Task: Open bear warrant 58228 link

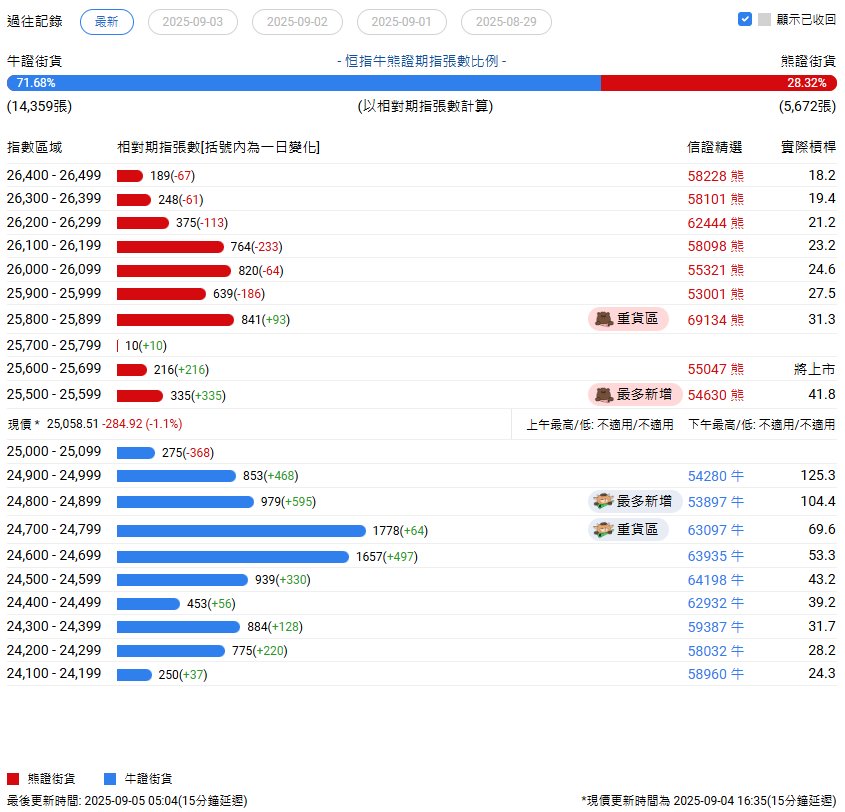Action: tap(716, 176)
